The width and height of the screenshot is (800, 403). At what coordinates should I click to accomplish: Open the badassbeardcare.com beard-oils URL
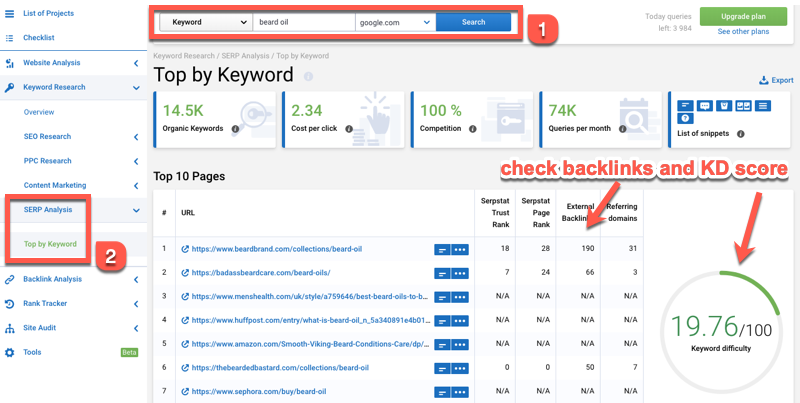261,273
